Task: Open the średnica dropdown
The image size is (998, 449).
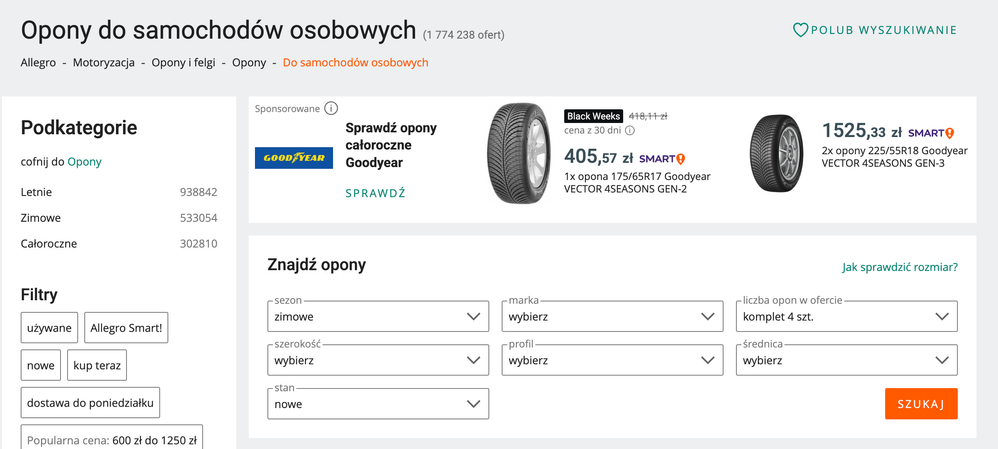Action: (x=847, y=360)
